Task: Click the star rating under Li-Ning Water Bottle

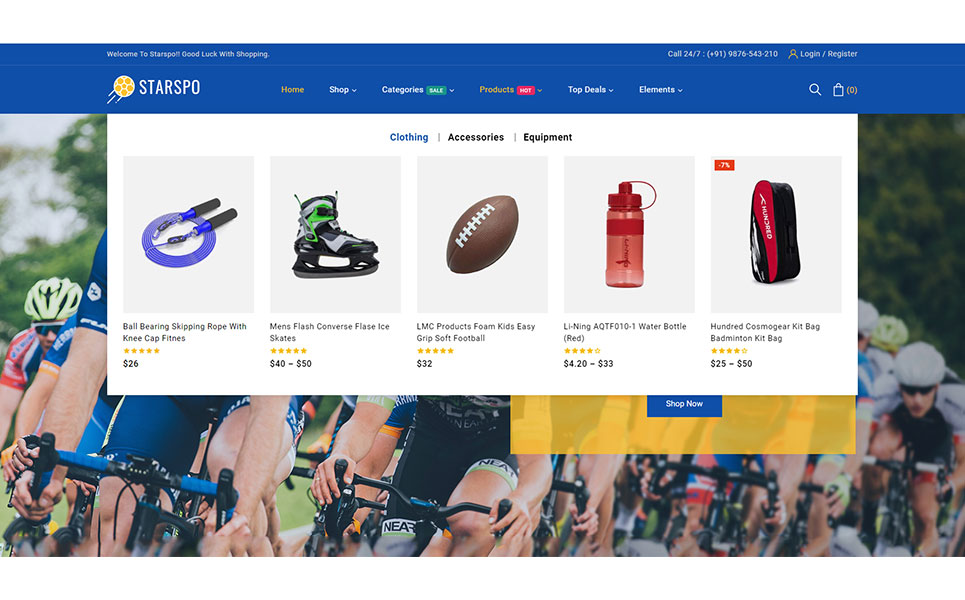Action: point(582,351)
